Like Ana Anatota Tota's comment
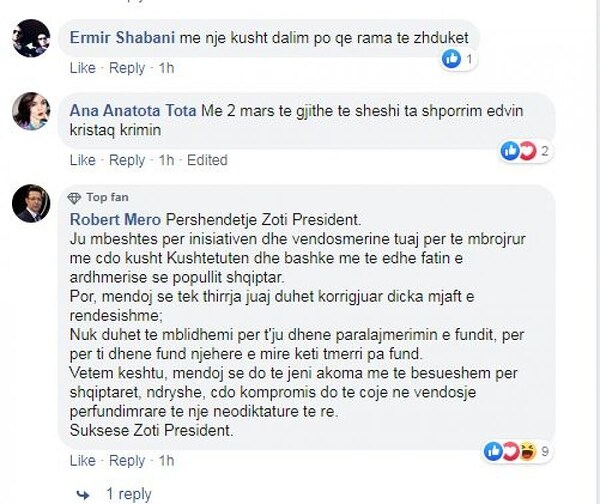 click(x=83, y=160)
